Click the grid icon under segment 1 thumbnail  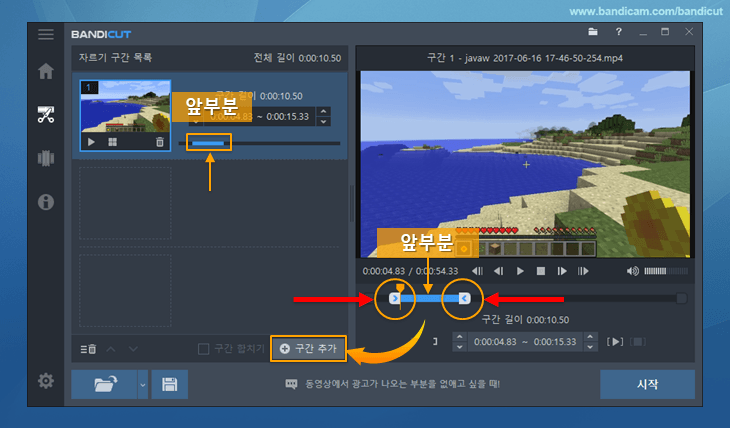click(x=113, y=142)
